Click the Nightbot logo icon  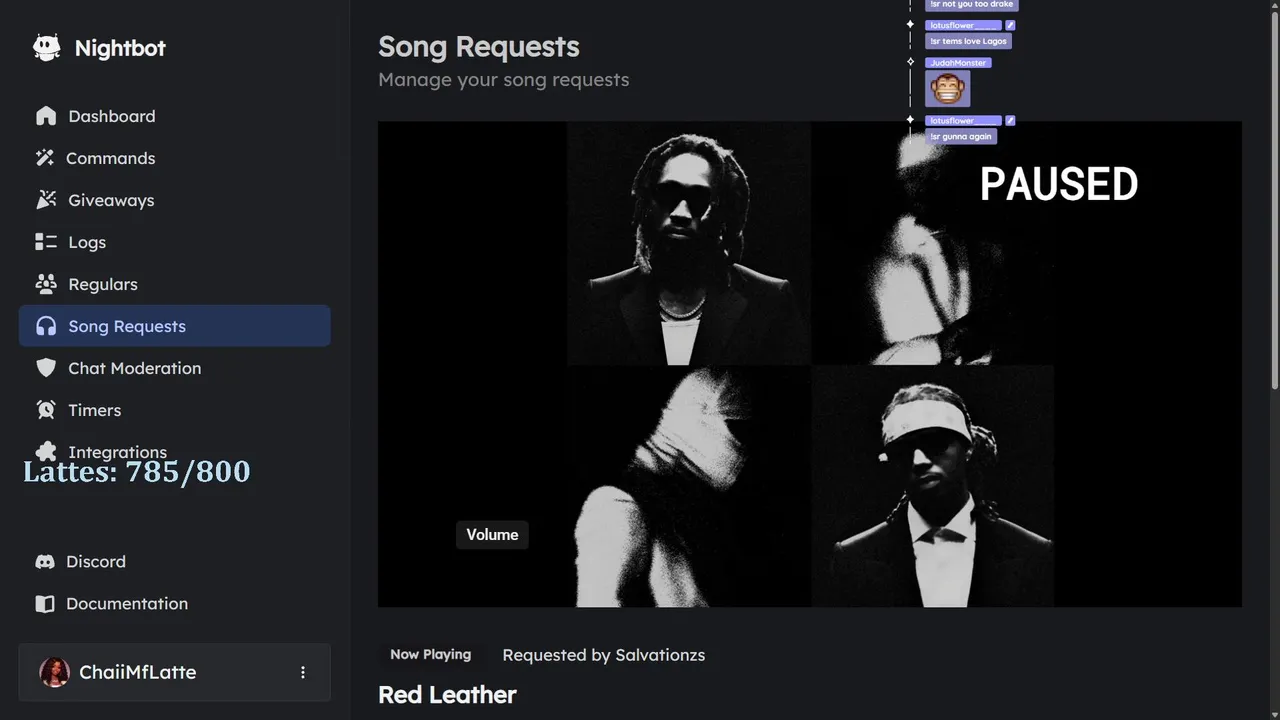point(46,48)
